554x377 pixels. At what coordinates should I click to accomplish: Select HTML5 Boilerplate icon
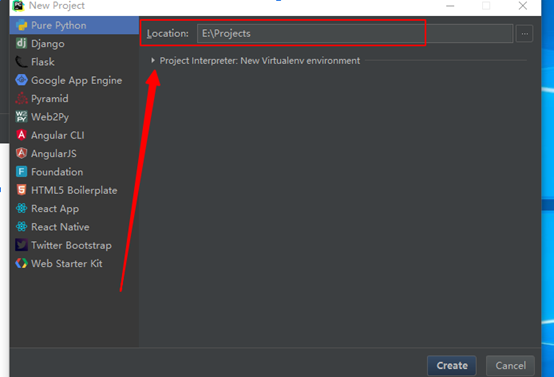22,190
